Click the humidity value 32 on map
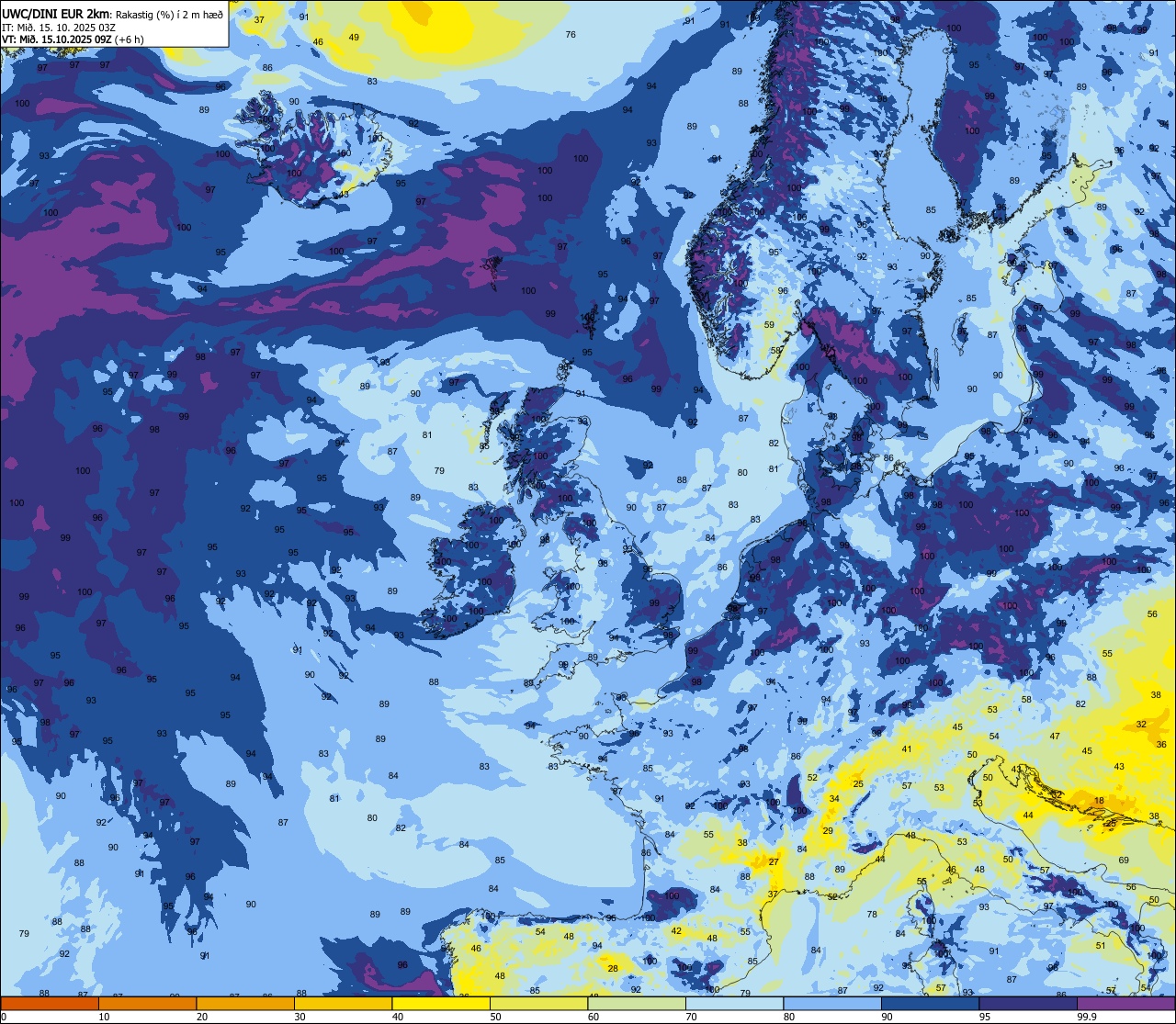This screenshot has width=1176, height=1024. click(x=1141, y=724)
